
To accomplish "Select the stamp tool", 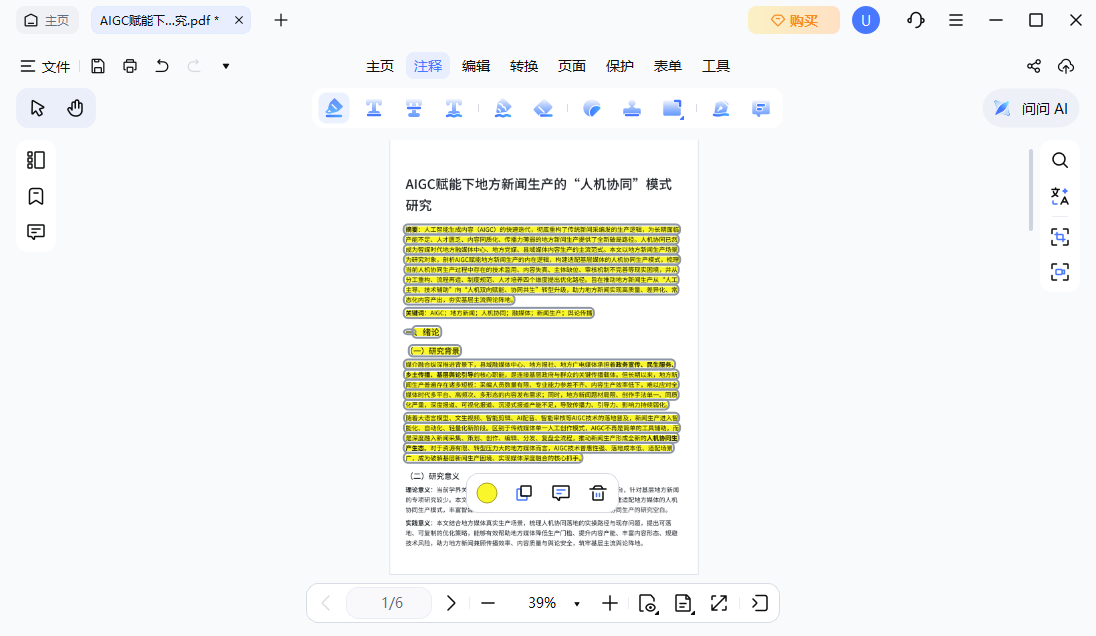I will coord(632,108).
